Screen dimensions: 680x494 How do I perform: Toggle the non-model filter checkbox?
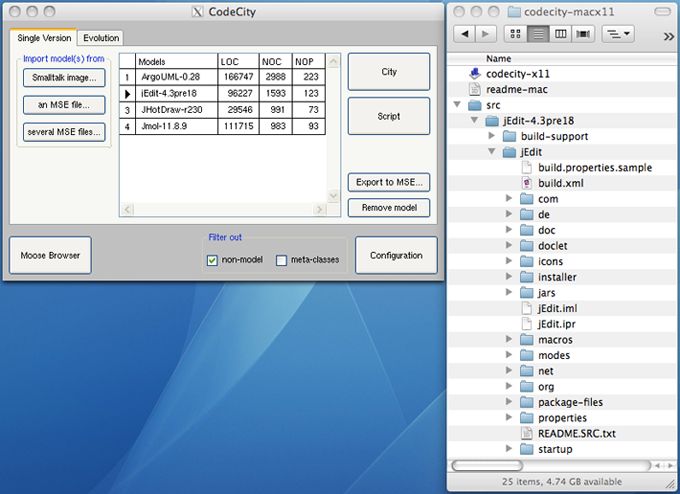pyautogui.click(x=212, y=260)
